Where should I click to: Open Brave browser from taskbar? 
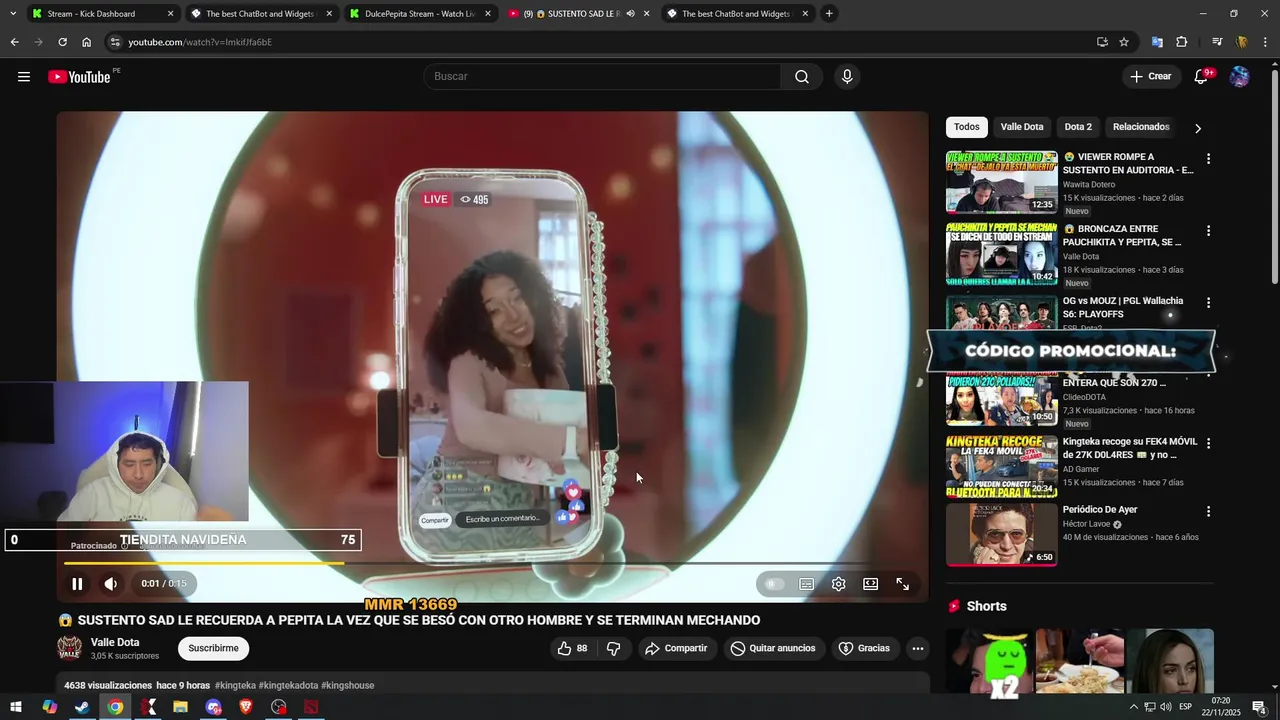[246, 707]
